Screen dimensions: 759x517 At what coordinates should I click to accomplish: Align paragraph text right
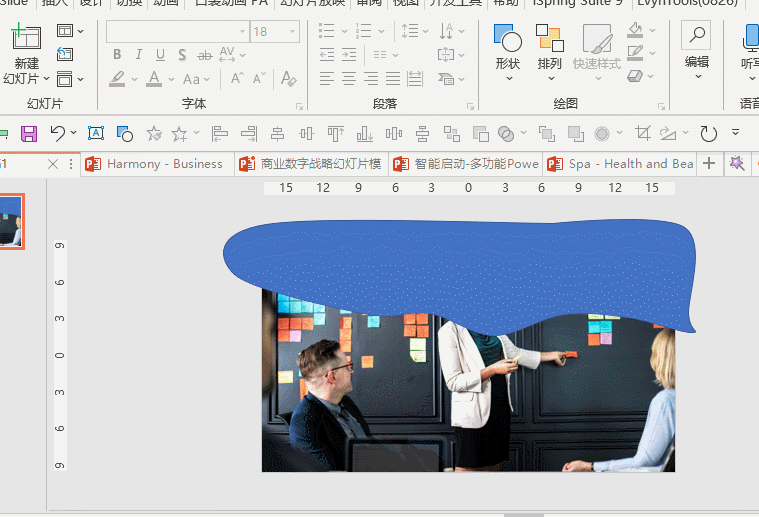[x=371, y=78]
